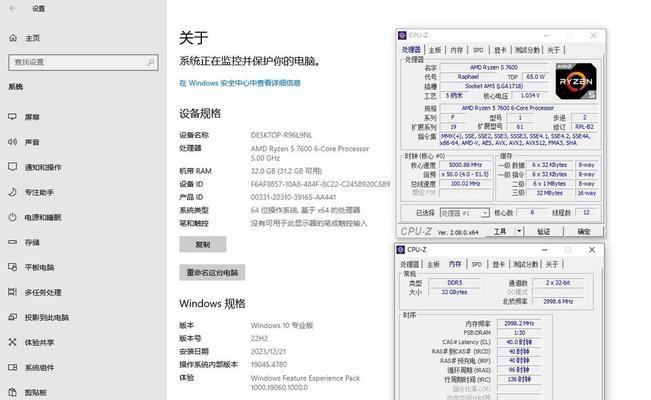Screen dimensions: 651x400
Task: Open Windows Security details link
Action: [240, 83]
